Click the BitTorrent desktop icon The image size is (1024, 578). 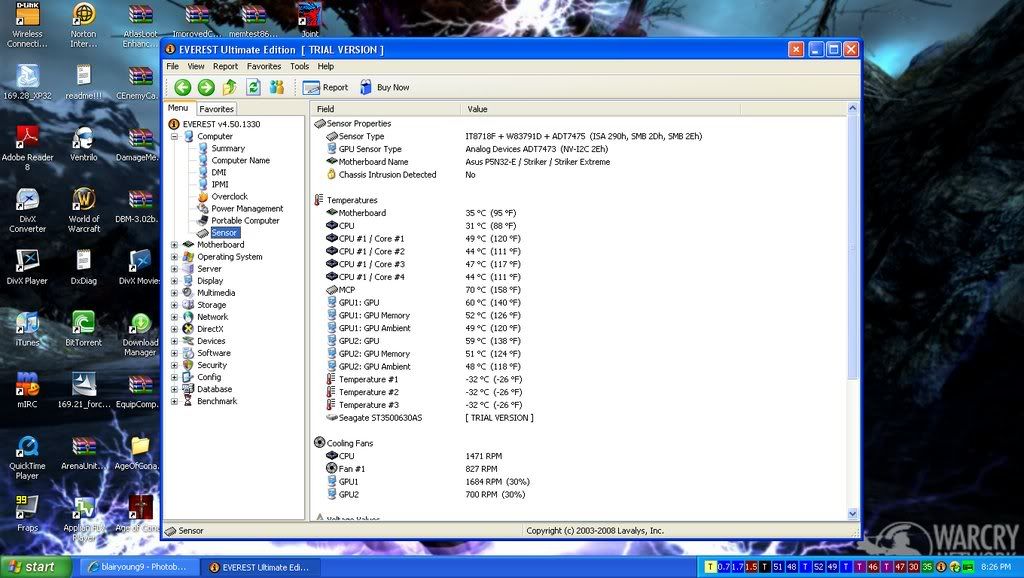click(x=84, y=329)
